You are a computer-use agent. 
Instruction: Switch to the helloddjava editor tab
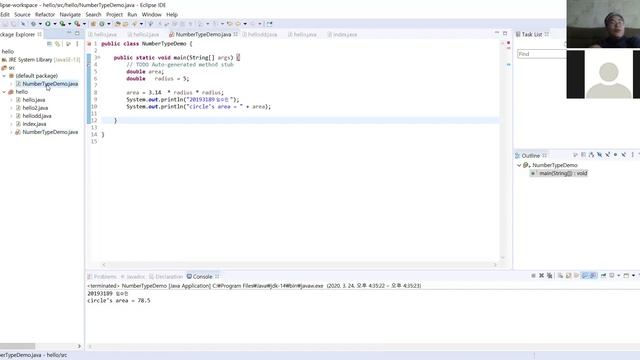(x=260, y=35)
